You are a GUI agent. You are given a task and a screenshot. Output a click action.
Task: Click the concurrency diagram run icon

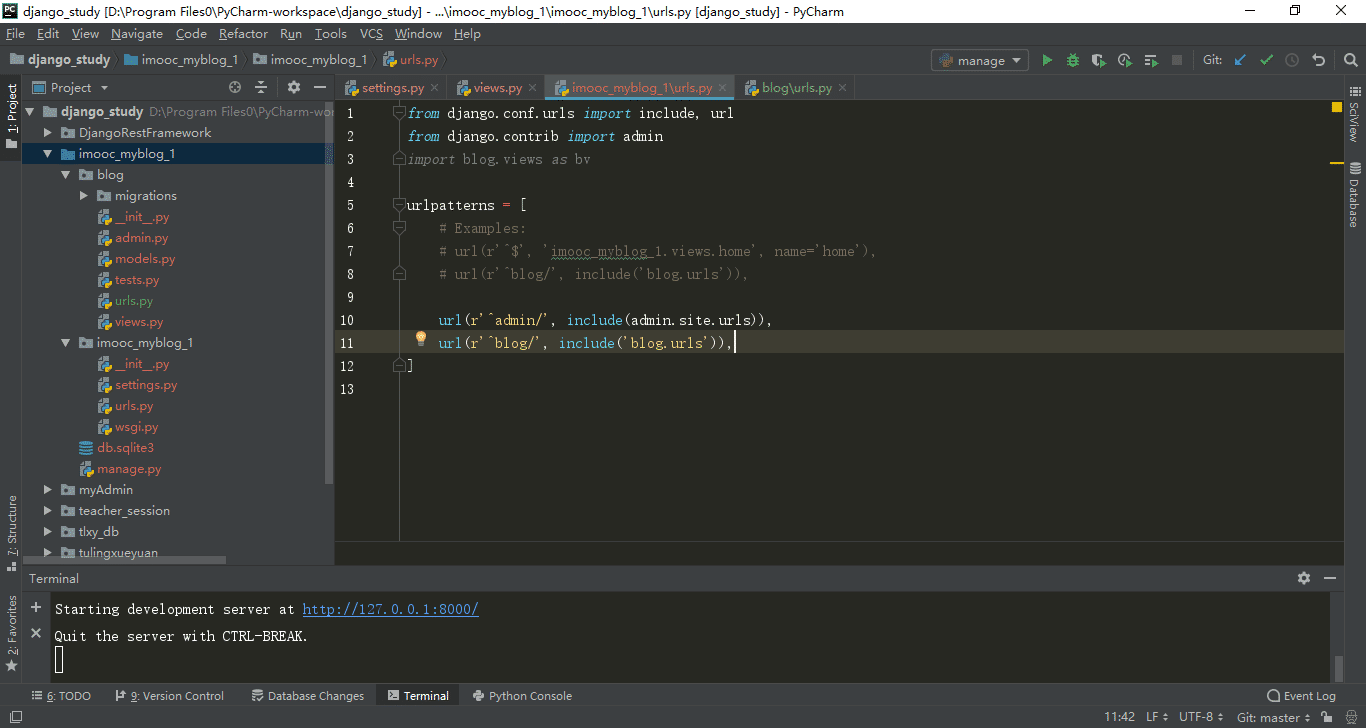point(1151,60)
